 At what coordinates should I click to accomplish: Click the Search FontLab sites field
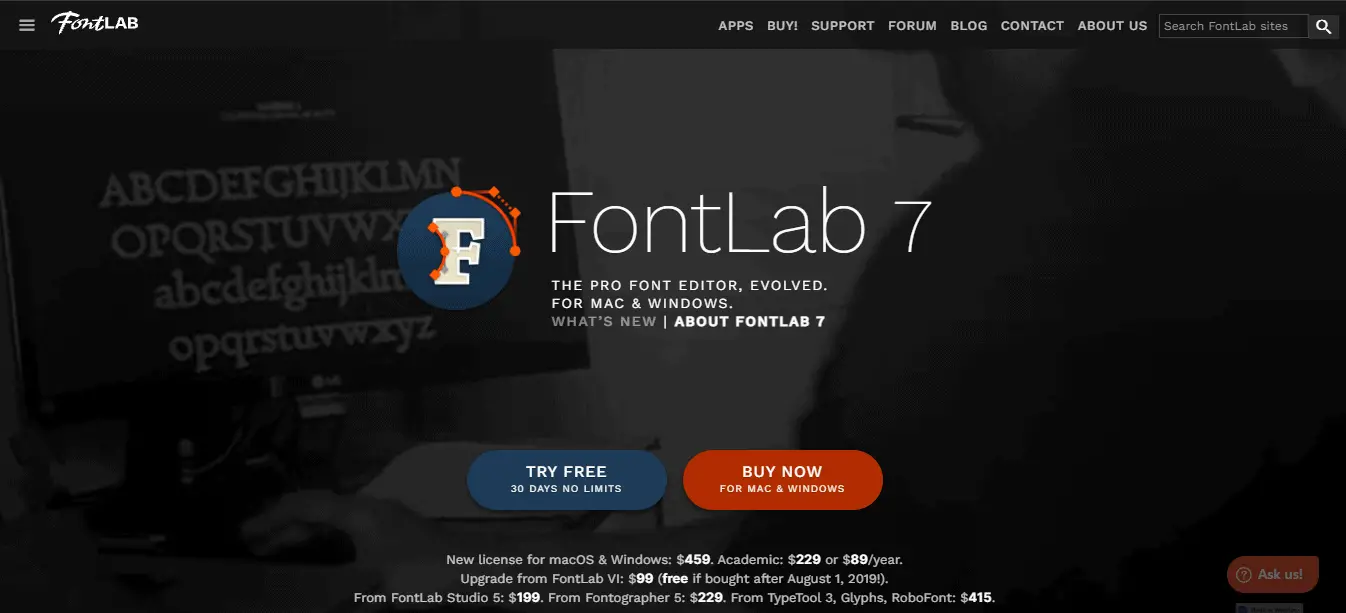click(1234, 26)
